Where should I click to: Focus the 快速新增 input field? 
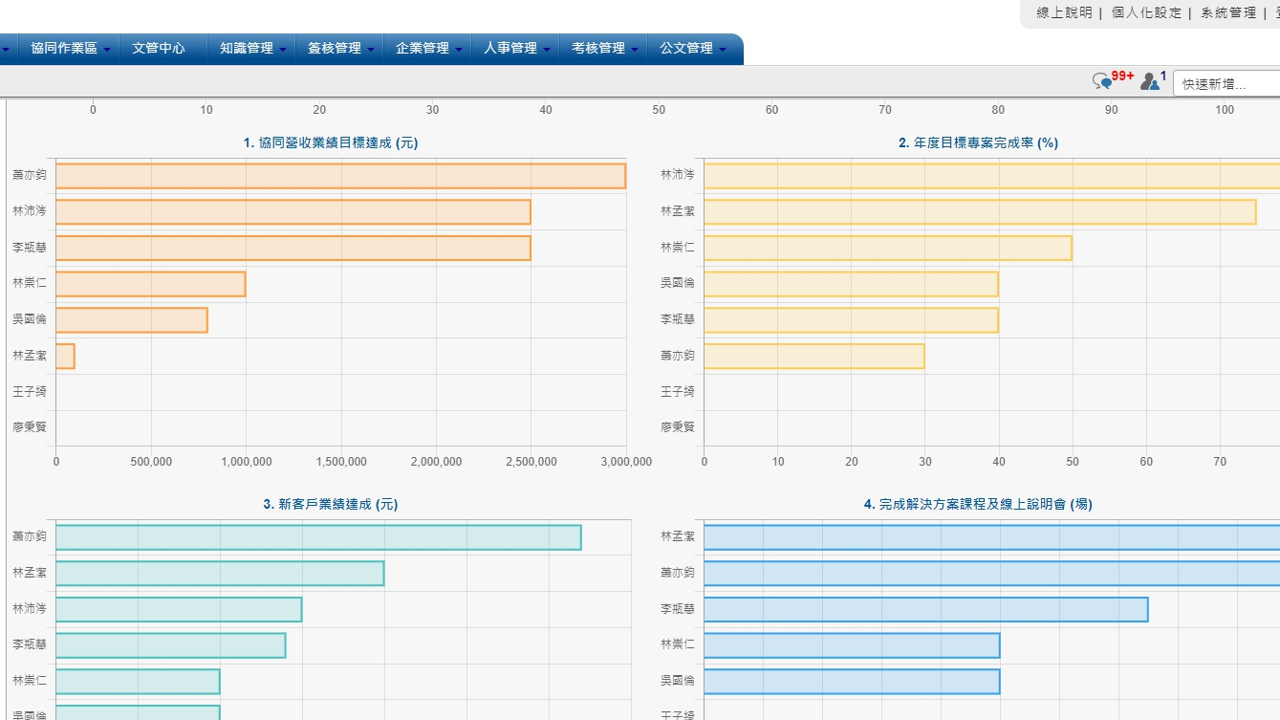(x=1228, y=84)
